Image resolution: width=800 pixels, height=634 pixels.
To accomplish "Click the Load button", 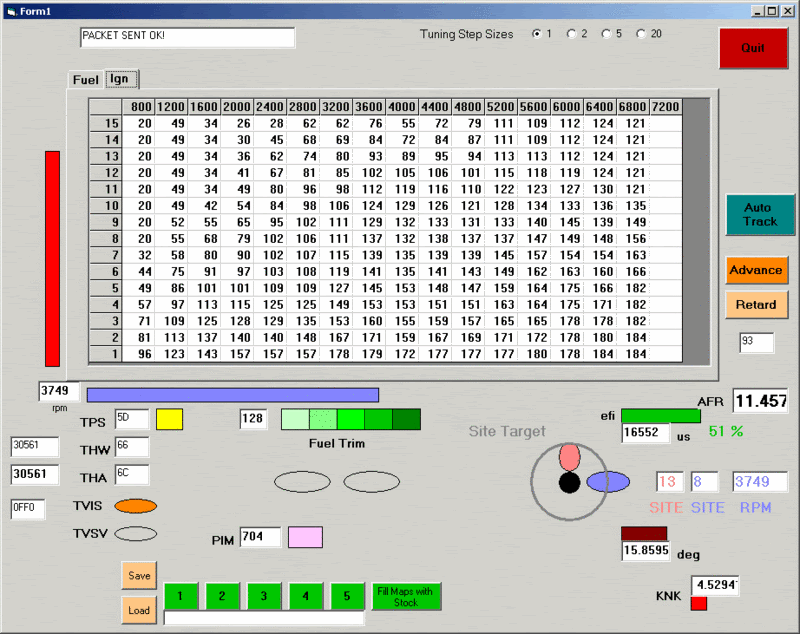I will [139, 610].
